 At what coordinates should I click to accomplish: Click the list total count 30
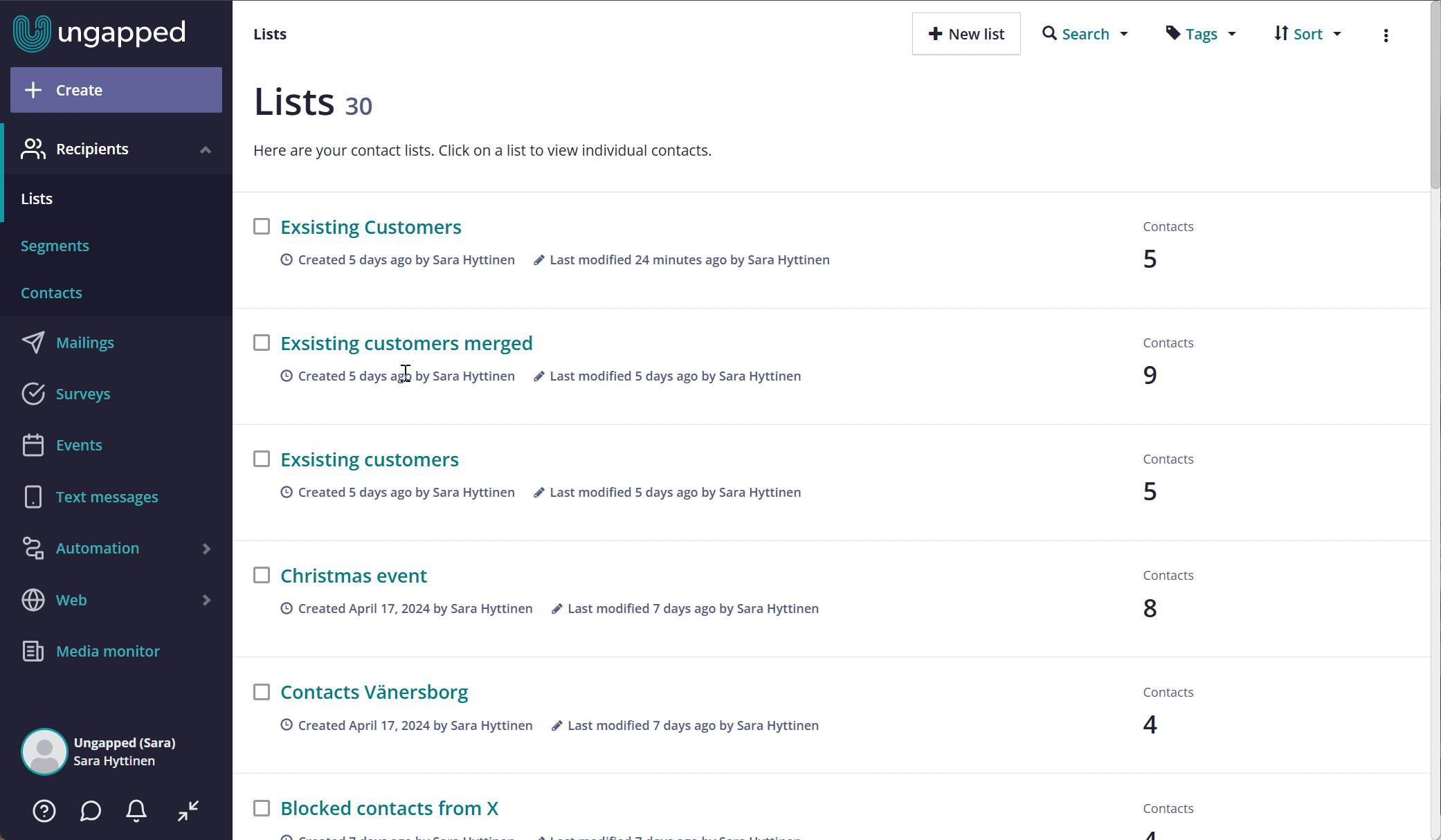(359, 106)
